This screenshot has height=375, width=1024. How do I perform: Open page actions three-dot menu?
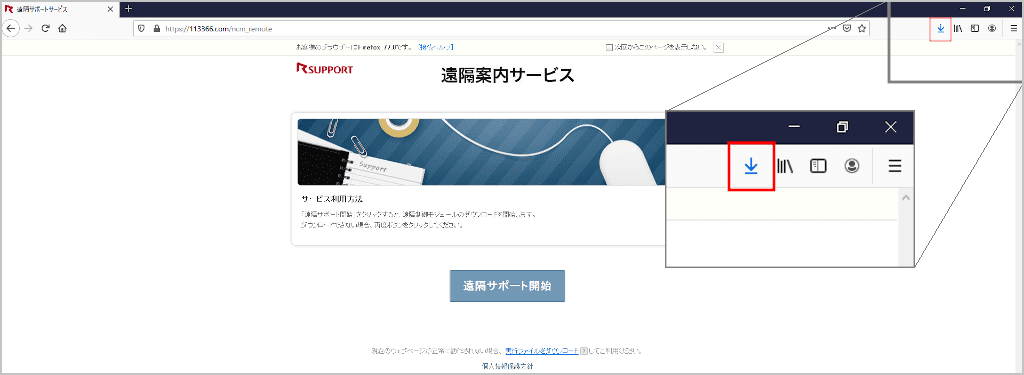pos(831,29)
